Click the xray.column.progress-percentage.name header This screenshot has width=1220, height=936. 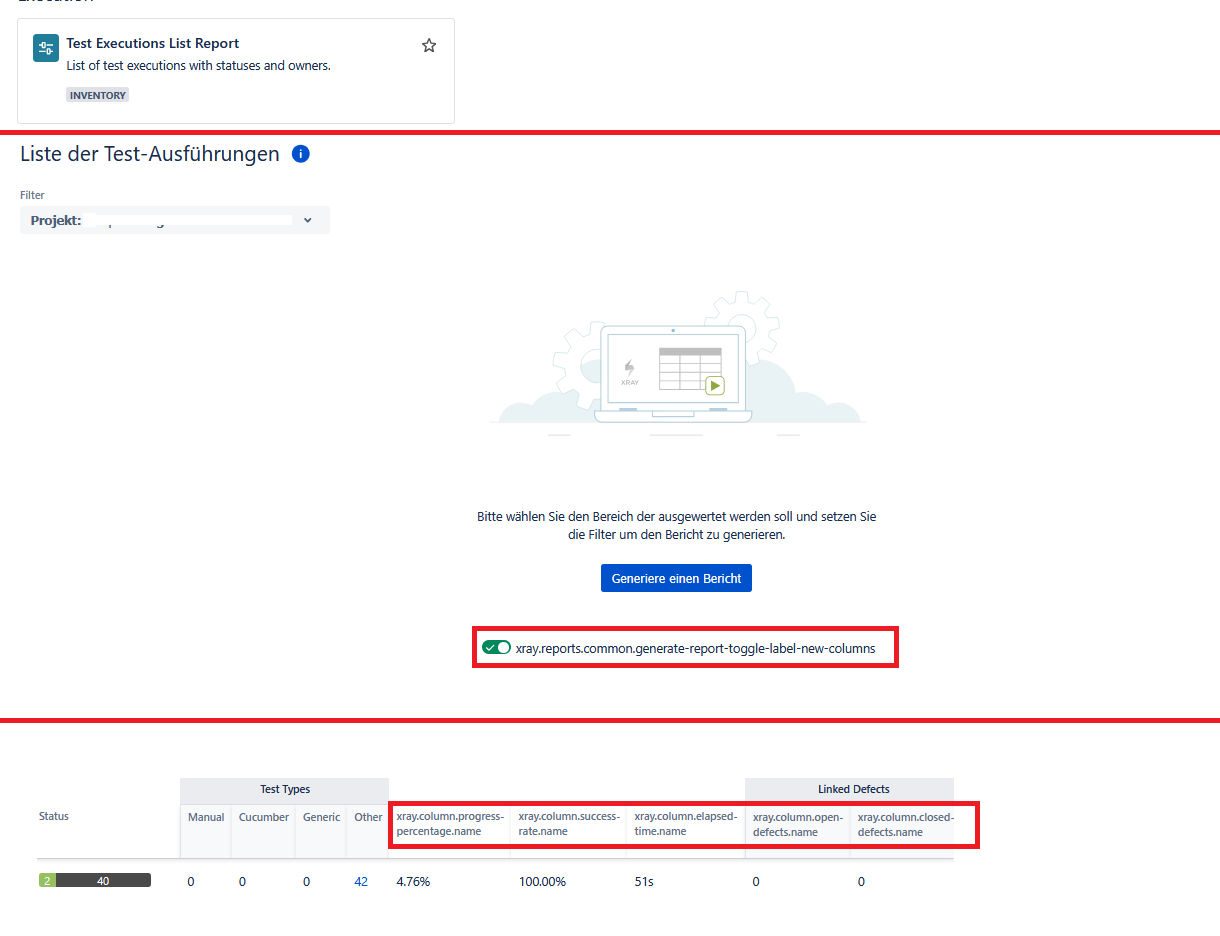pos(449,824)
